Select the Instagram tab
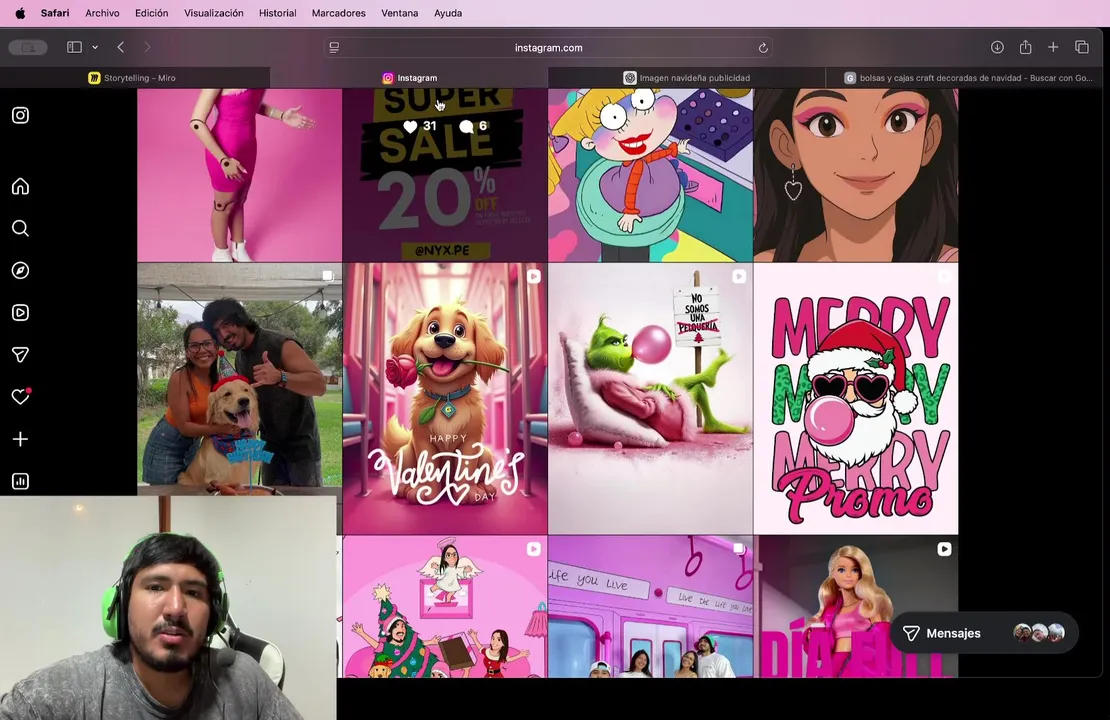The height and width of the screenshot is (720, 1110). coord(409,78)
